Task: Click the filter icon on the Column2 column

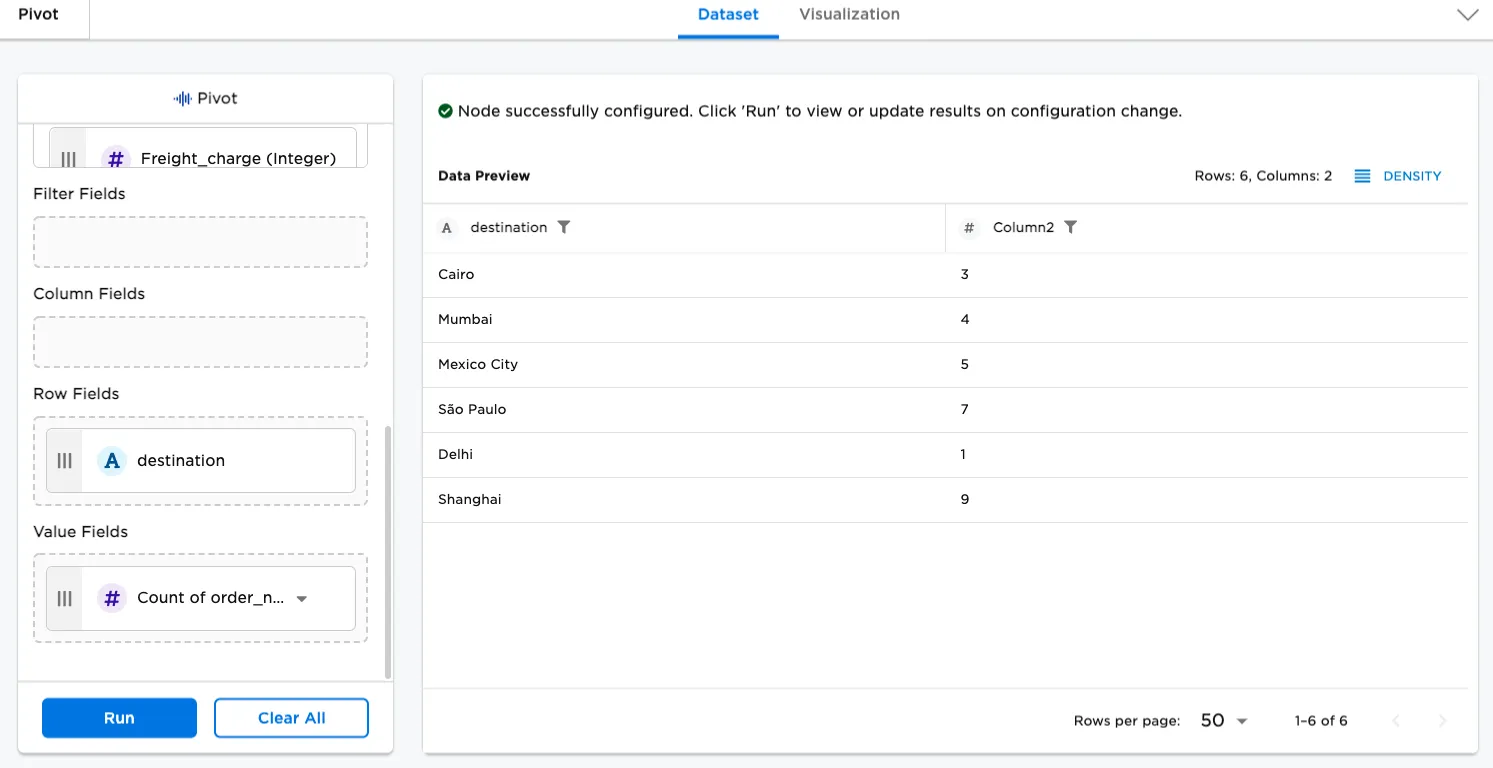Action: [x=1071, y=227]
